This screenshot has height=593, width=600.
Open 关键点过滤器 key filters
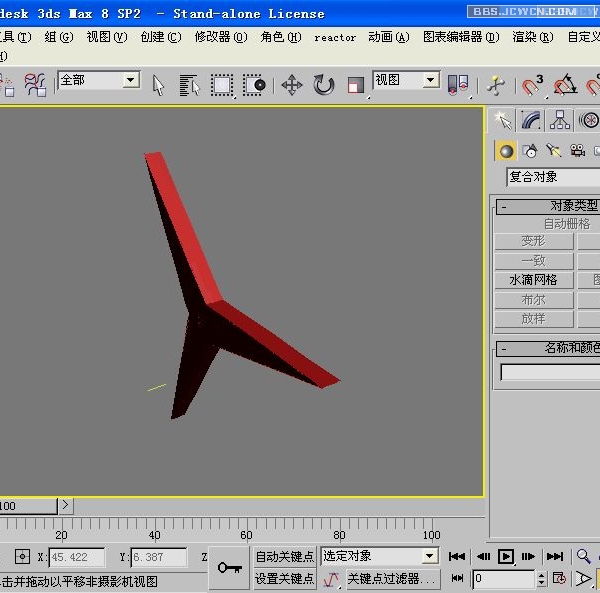(393, 579)
